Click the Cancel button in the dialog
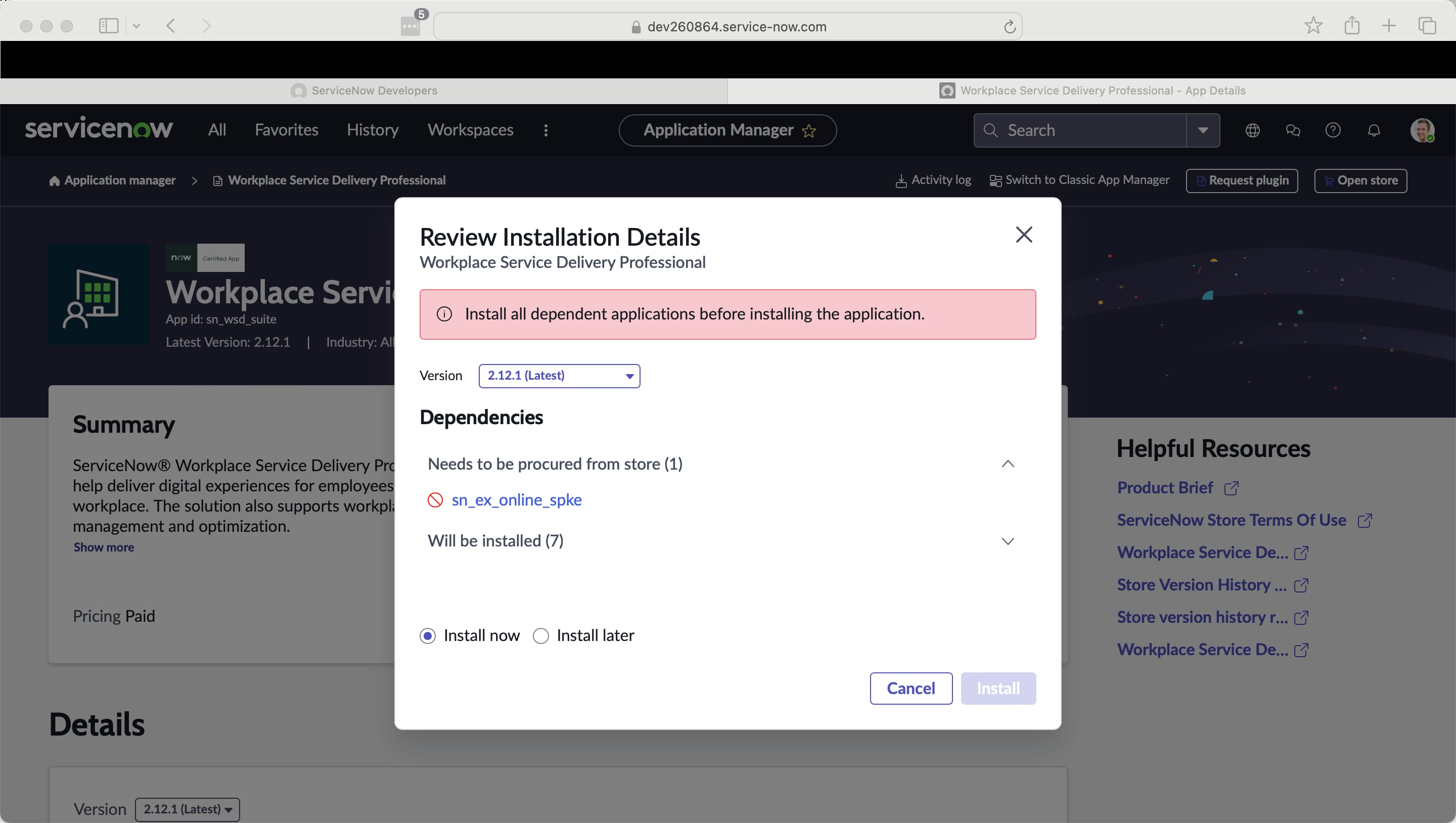Image resolution: width=1456 pixels, height=823 pixels. point(911,689)
